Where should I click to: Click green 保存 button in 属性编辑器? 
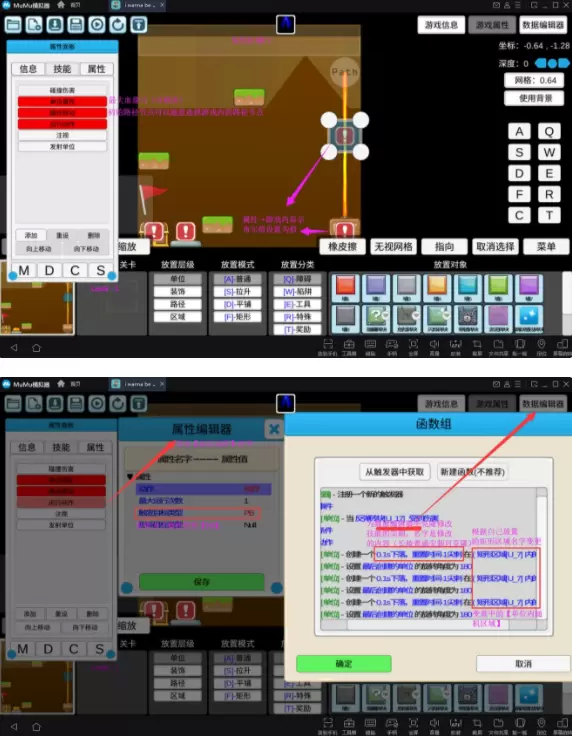(x=201, y=582)
